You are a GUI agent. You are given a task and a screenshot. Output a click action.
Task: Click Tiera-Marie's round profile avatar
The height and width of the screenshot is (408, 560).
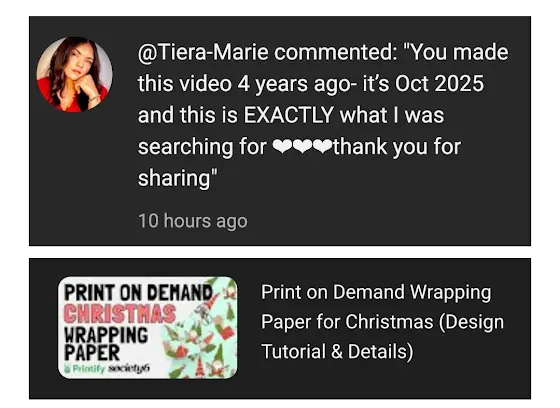[x=74, y=74]
